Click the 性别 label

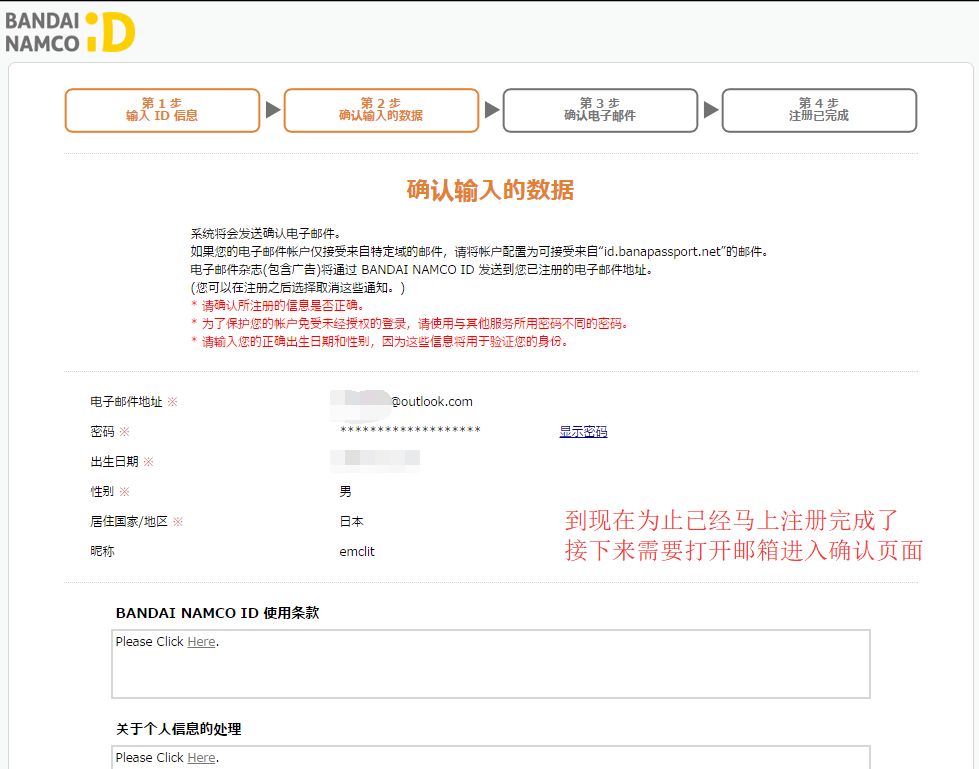(x=102, y=491)
